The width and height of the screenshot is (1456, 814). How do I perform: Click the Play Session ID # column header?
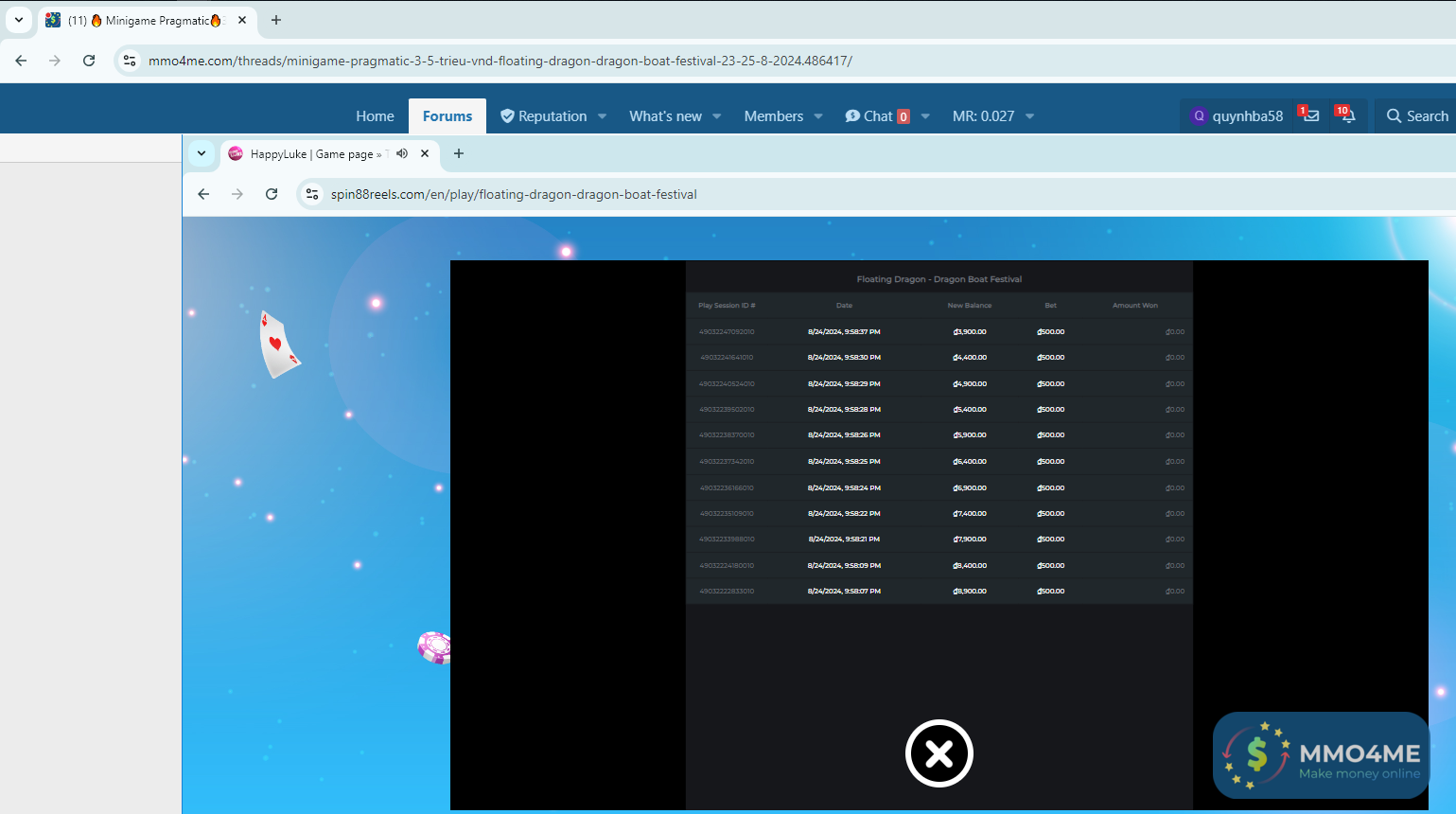(x=727, y=306)
